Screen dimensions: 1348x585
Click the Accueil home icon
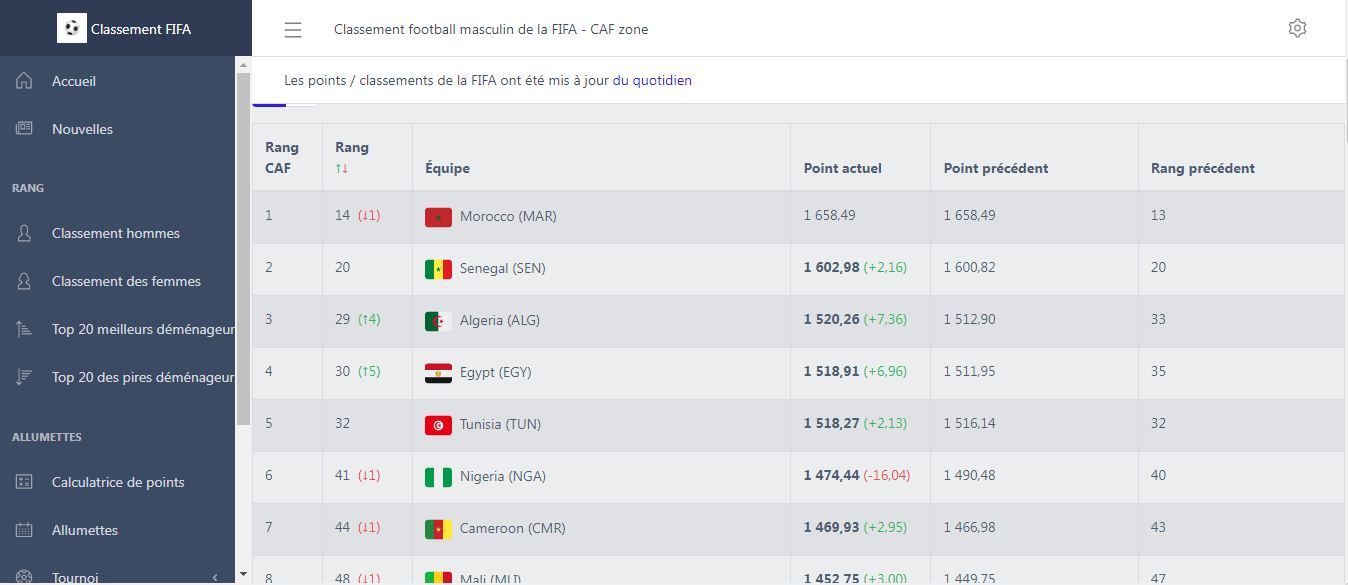tap(25, 81)
